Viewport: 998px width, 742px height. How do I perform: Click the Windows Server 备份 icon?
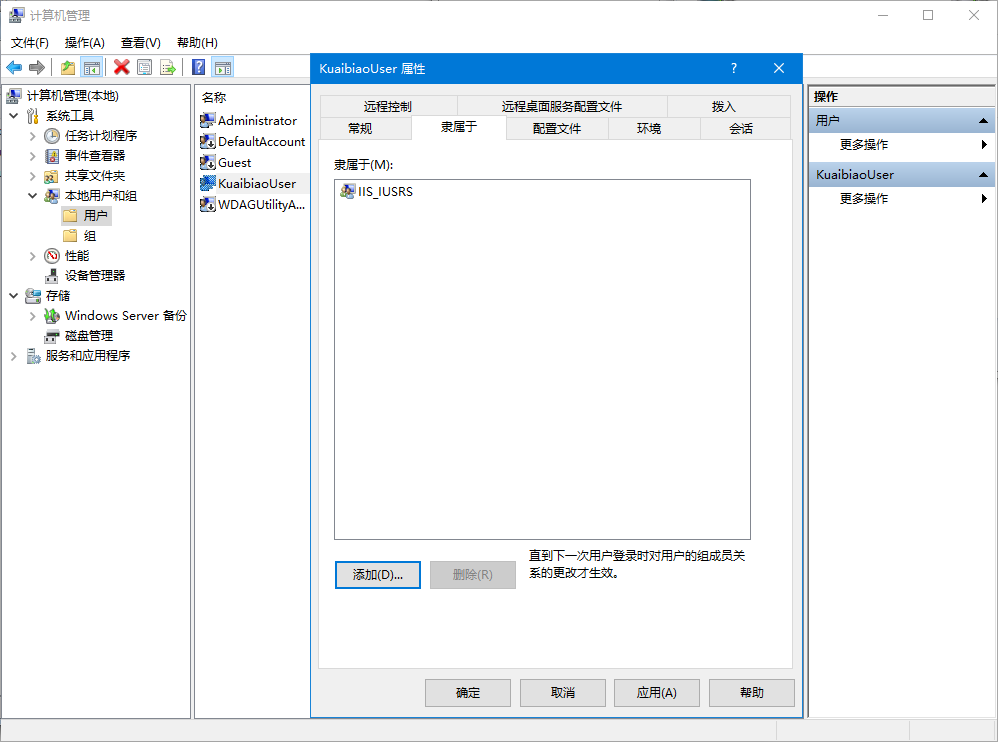click(x=52, y=316)
